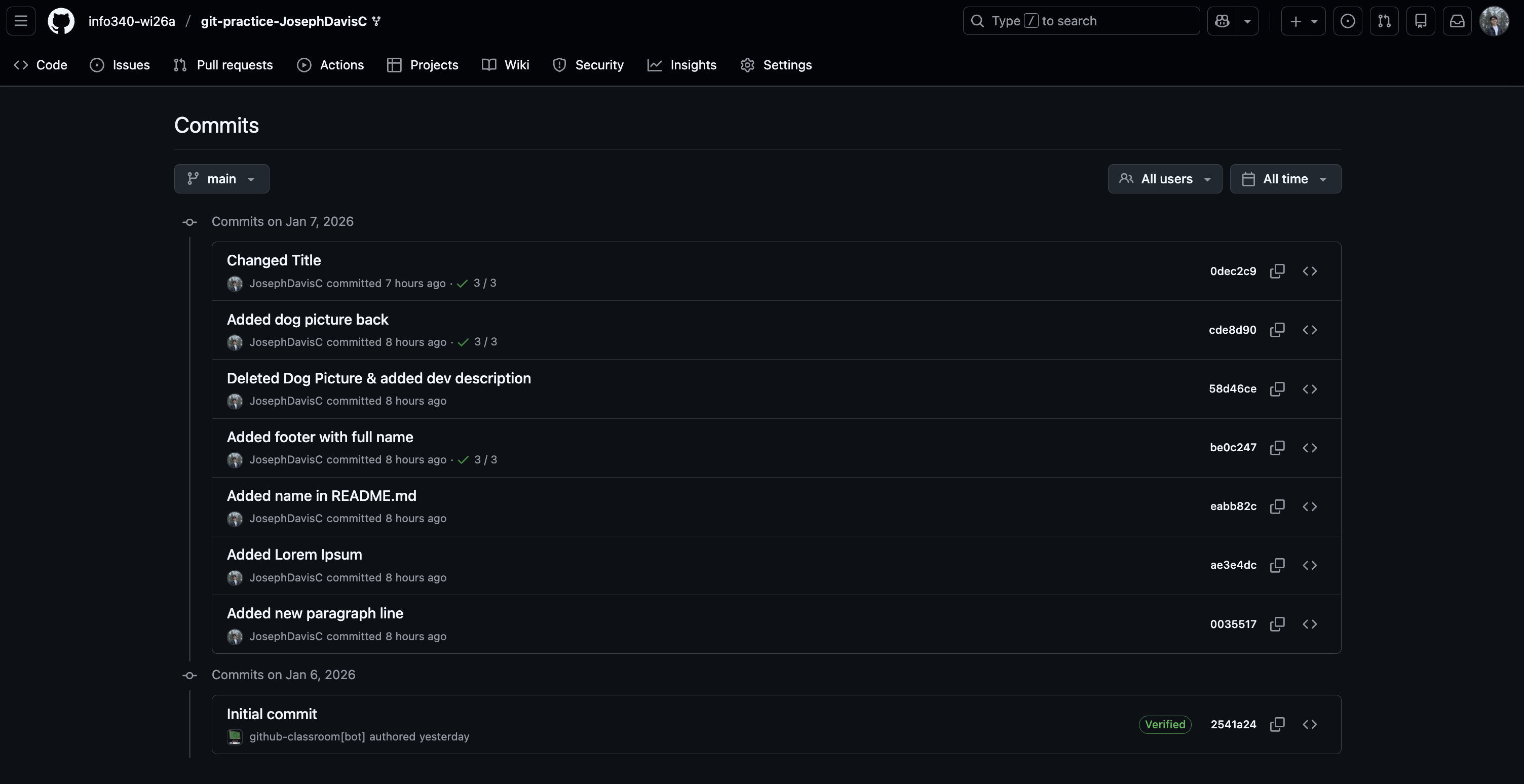Viewport: 1524px width, 784px height.
Task: Open the issues icon in the header
Action: tap(1348, 21)
